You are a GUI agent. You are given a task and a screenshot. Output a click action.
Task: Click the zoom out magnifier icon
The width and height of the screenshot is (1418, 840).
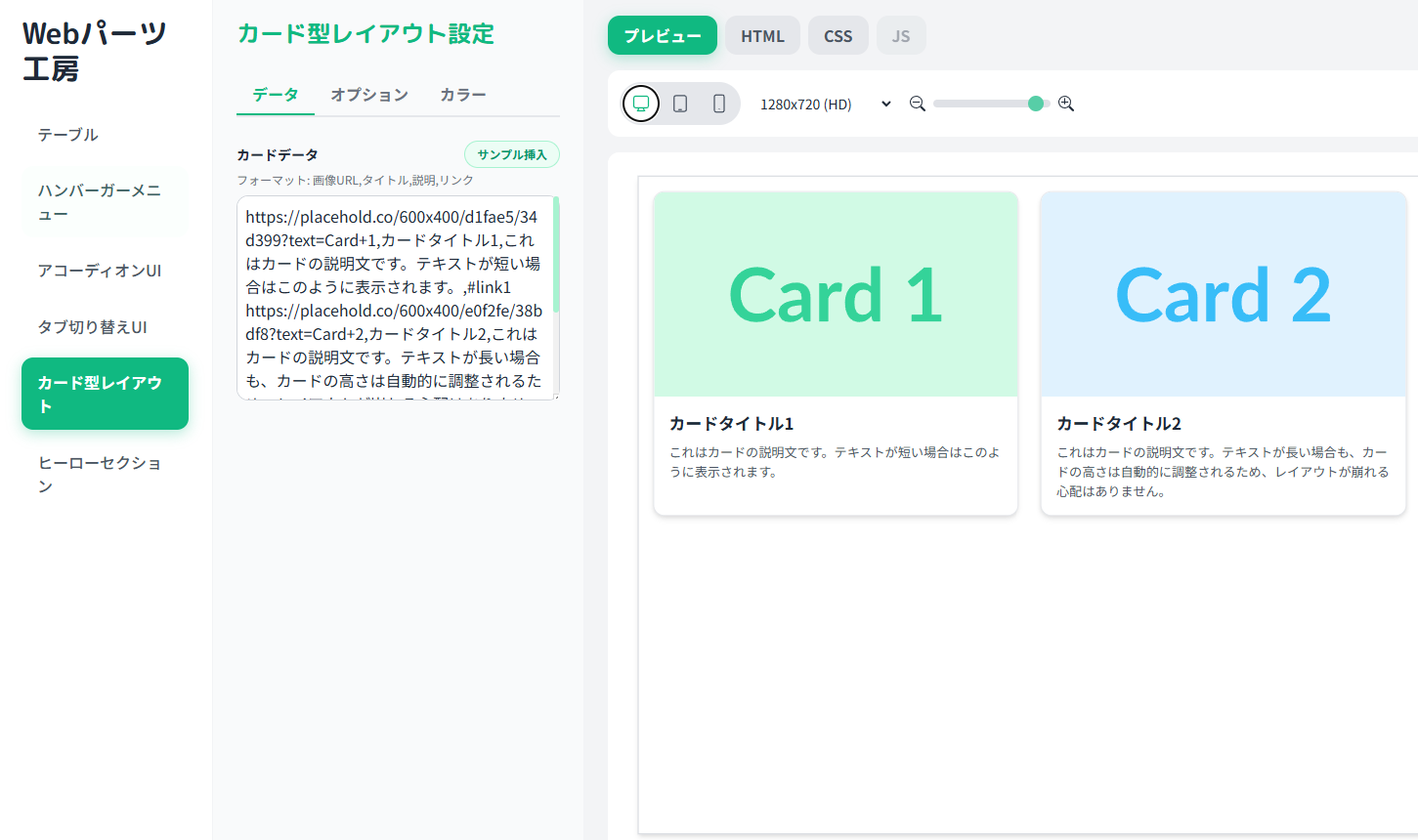[918, 104]
